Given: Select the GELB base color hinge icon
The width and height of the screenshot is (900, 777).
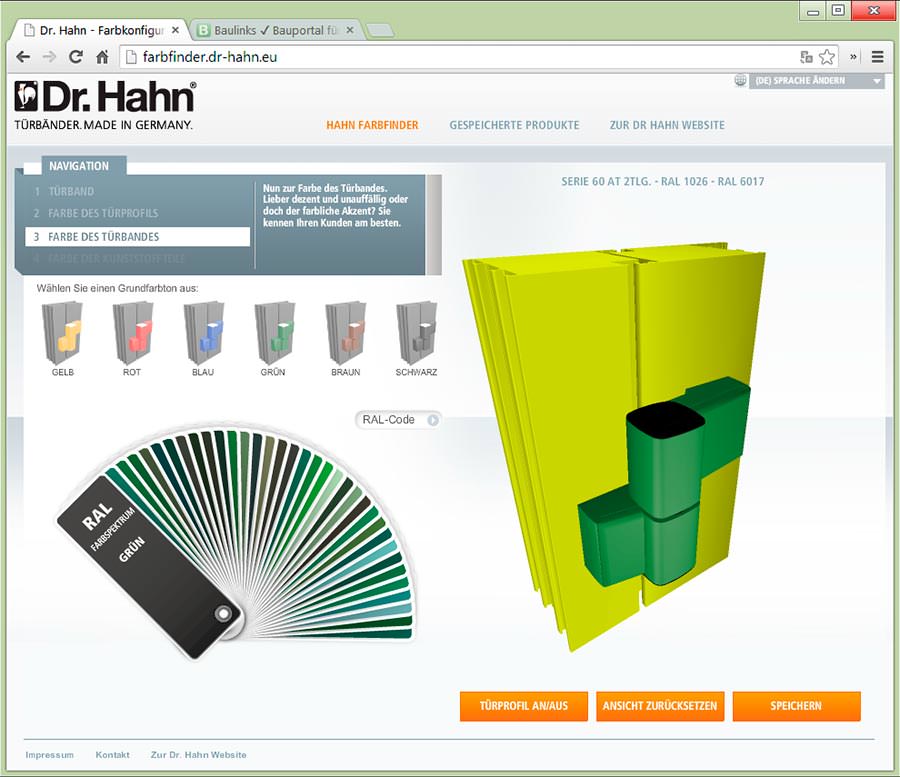Looking at the screenshot, I should coord(63,333).
